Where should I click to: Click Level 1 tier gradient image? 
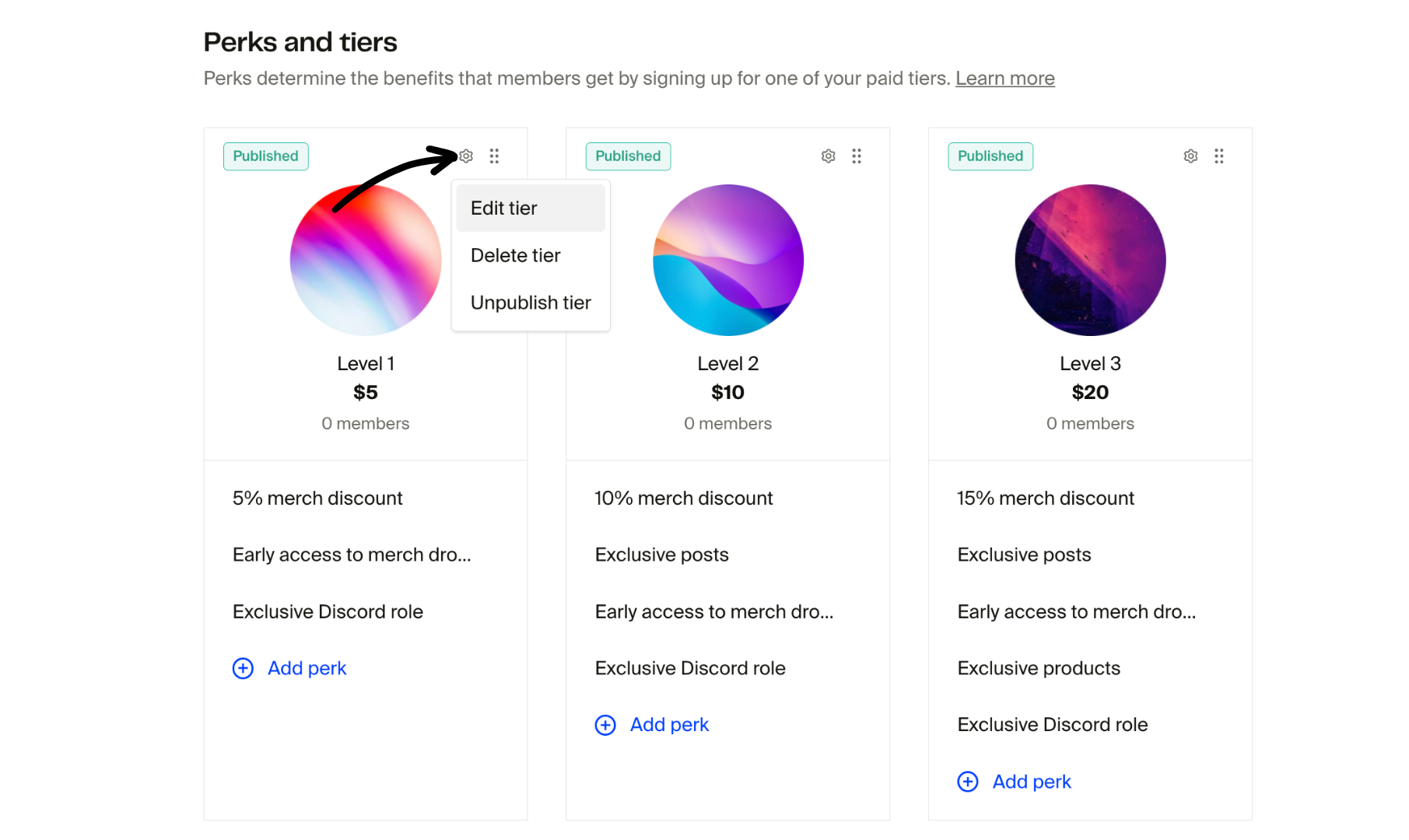pyautogui.click(x=365, y=260)
